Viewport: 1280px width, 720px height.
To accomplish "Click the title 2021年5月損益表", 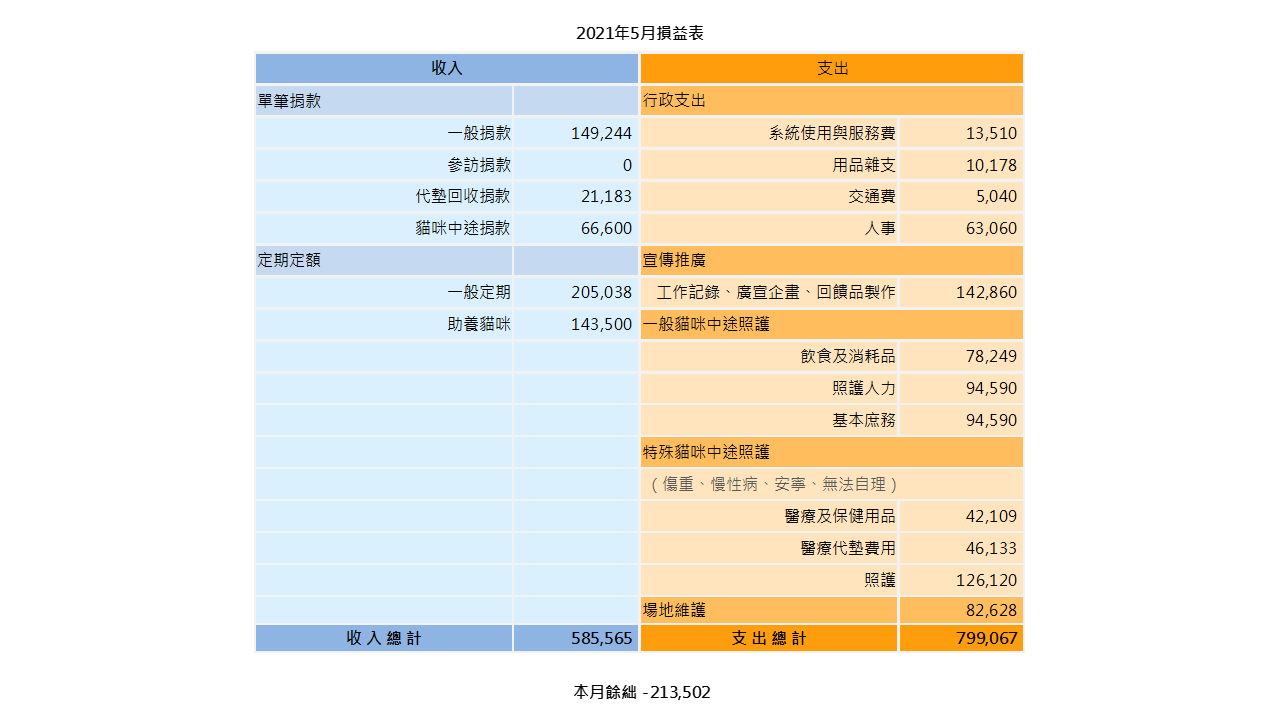I will click(x=640, y=33).
